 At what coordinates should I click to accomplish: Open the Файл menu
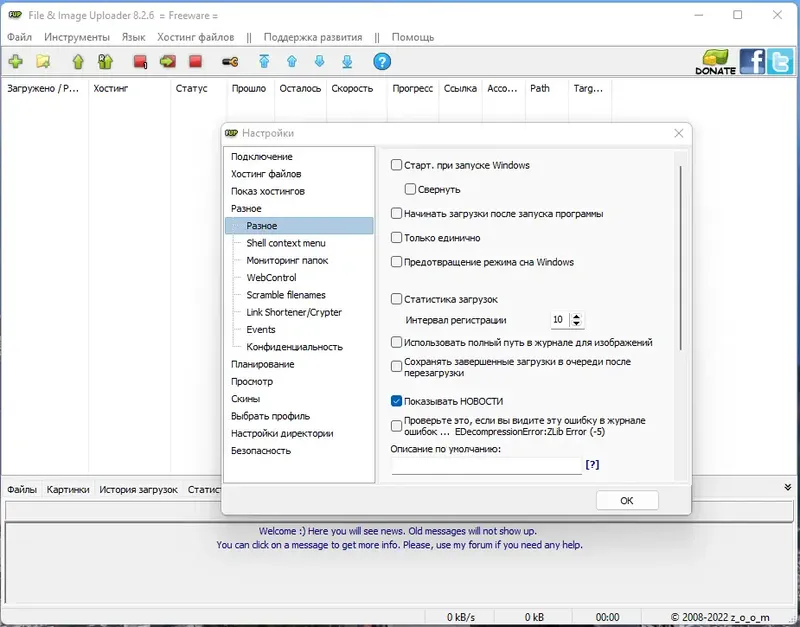coord(19,37)
